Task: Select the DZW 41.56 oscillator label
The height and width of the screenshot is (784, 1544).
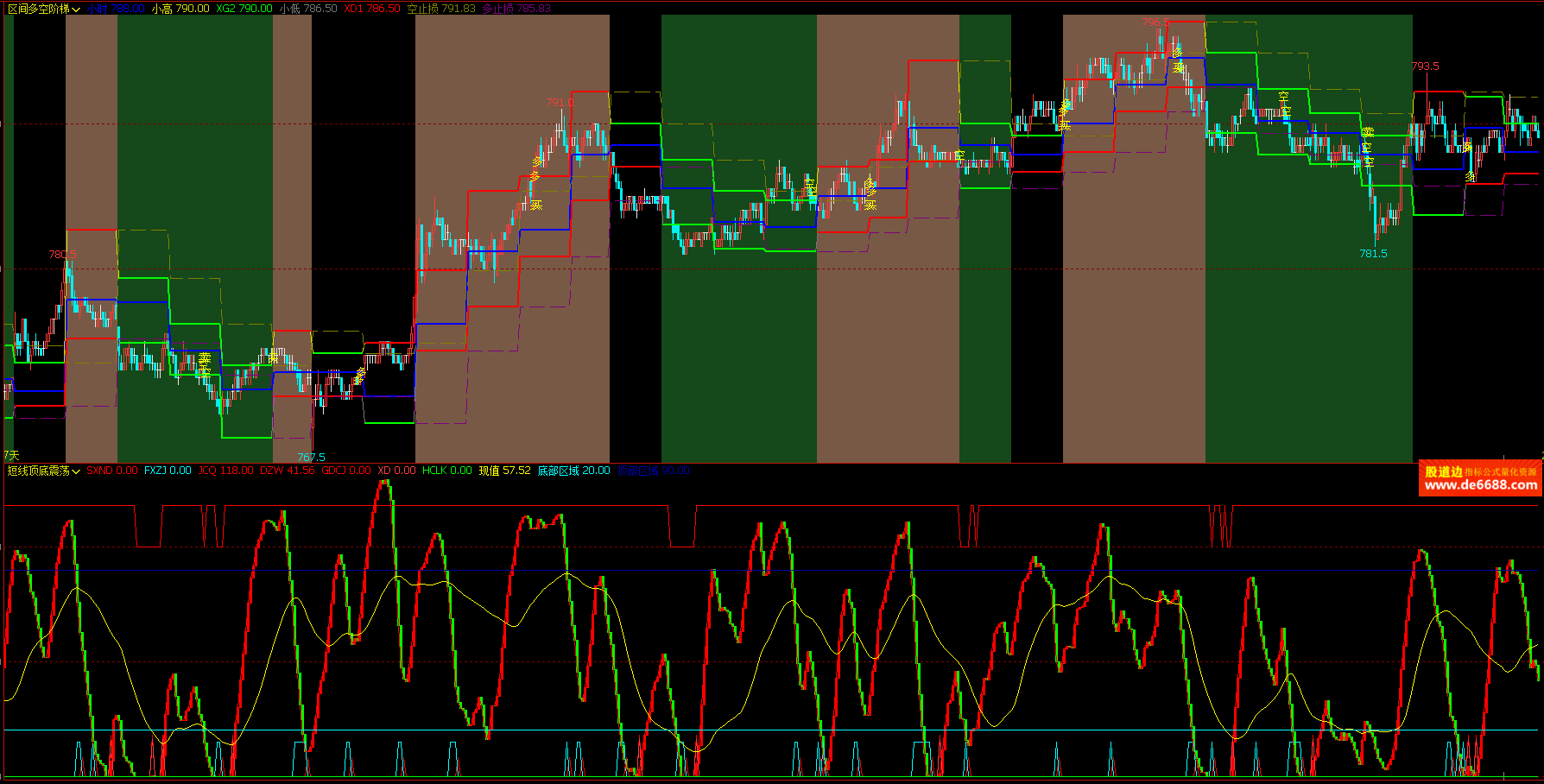Action: tap(287, 471)
